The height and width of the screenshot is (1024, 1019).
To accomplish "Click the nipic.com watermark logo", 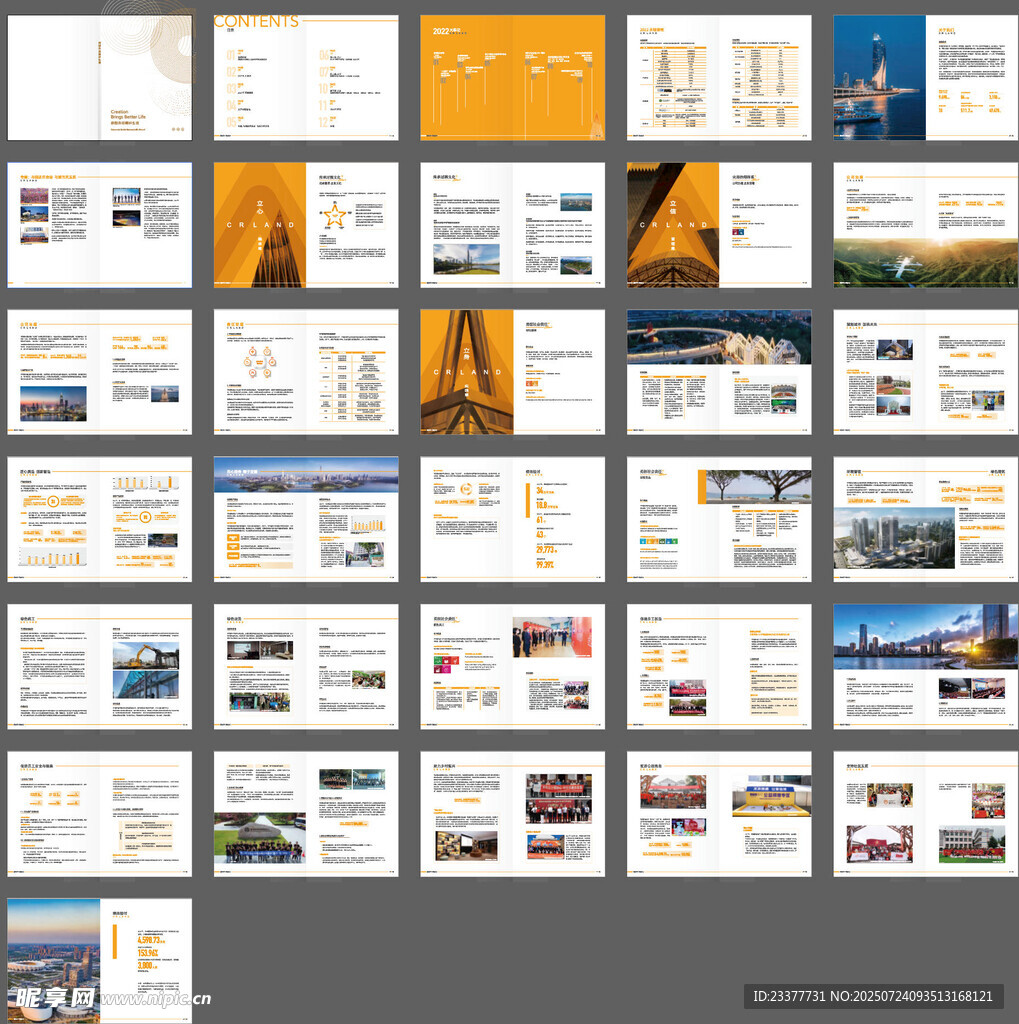I will coord(110,997).
